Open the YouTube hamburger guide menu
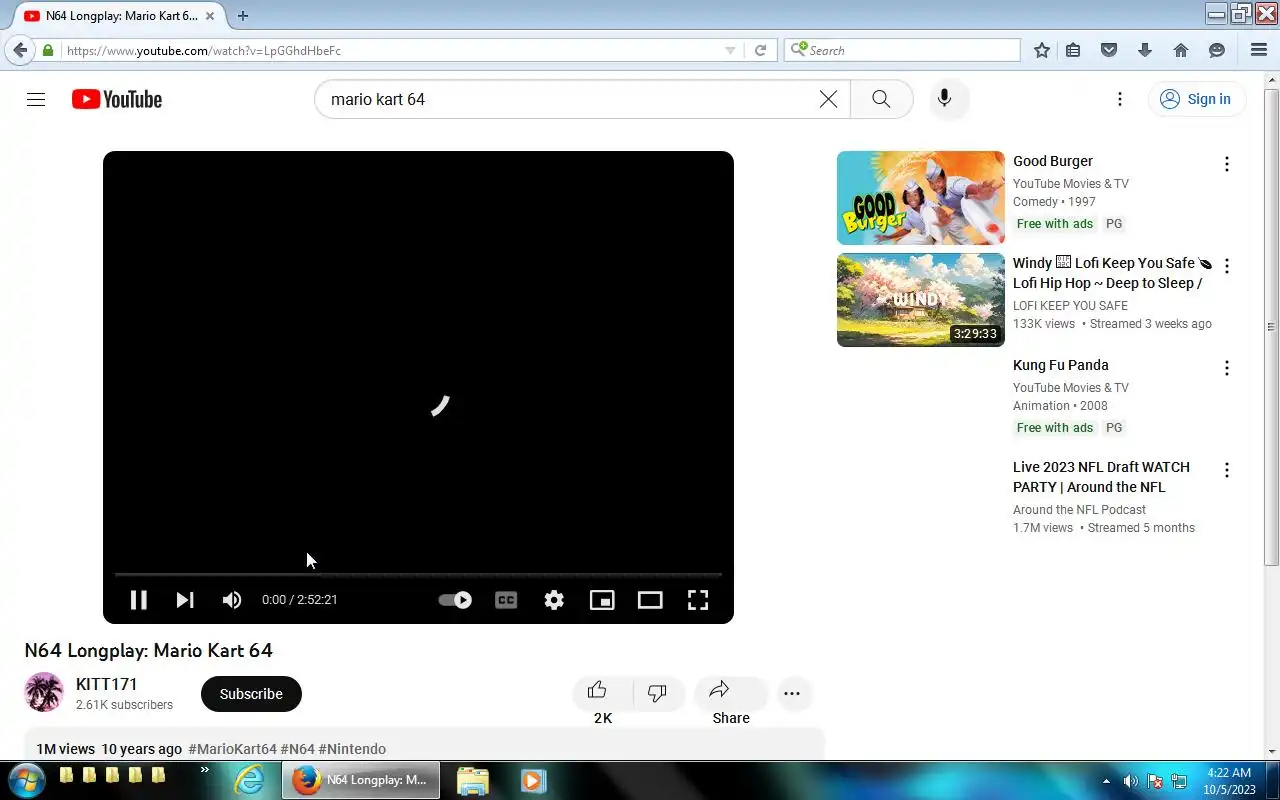Image resolution: width=1280 pixels, height=800 pixels. (x=36, y=99)
